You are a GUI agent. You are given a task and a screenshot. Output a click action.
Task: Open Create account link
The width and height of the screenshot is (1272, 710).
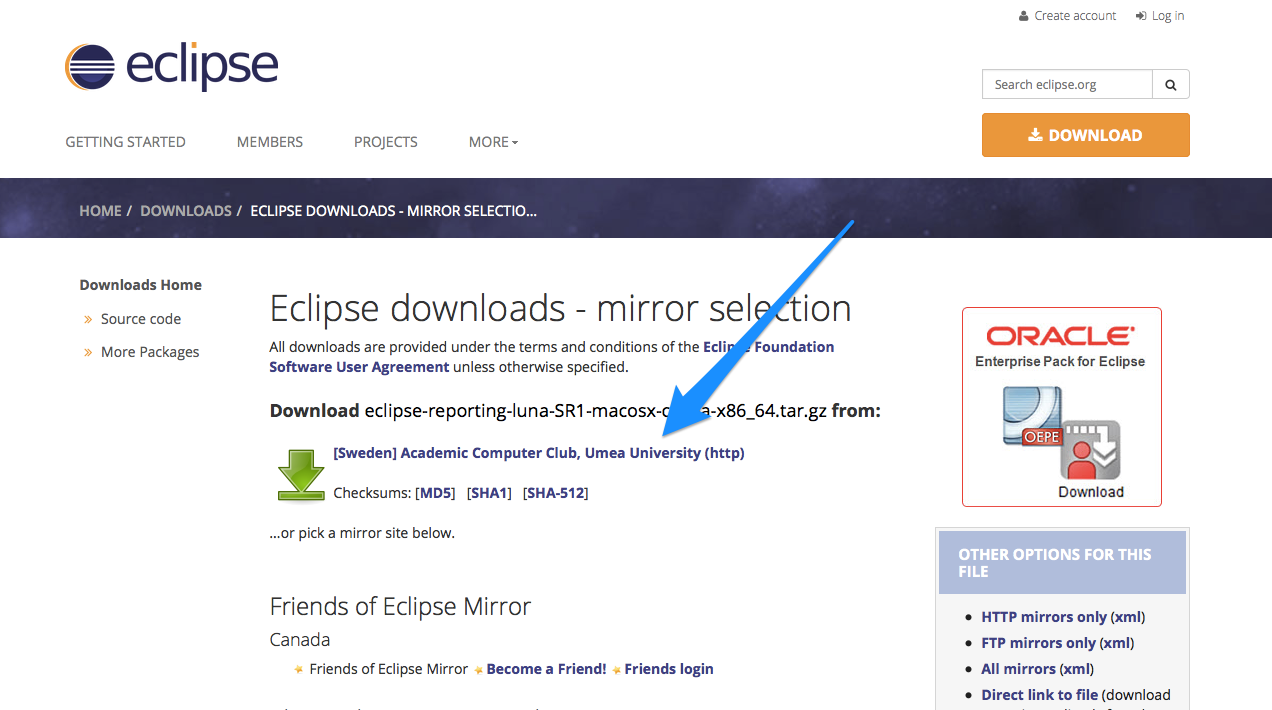click(x=1067, y=16)
